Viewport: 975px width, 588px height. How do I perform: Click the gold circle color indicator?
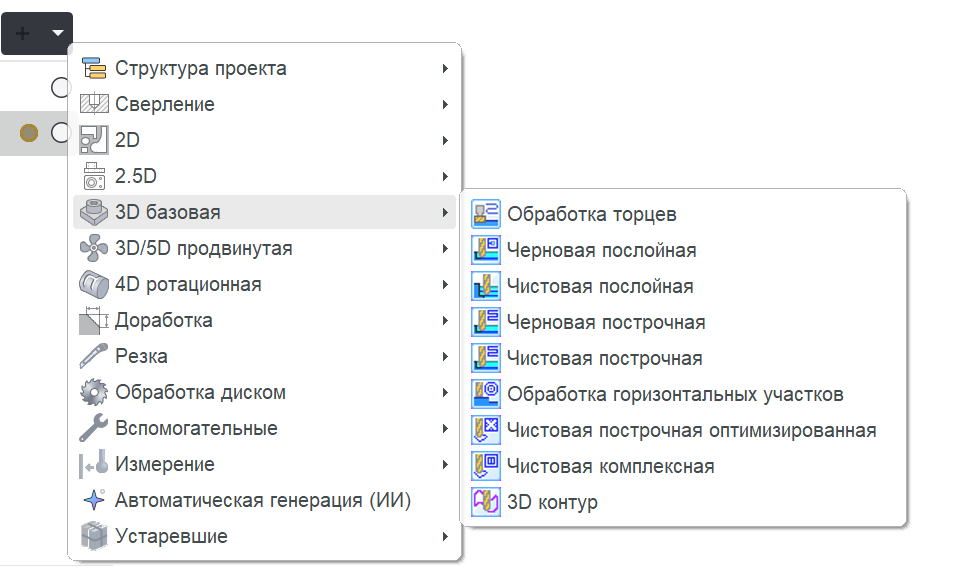tap(29, 132)
